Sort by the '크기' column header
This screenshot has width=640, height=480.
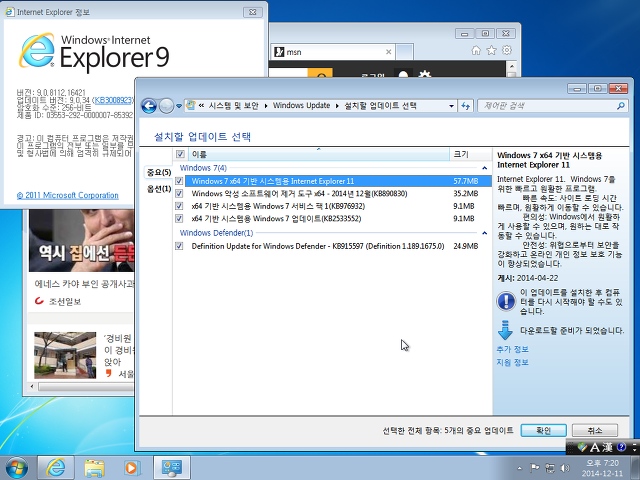click(471, 154)
